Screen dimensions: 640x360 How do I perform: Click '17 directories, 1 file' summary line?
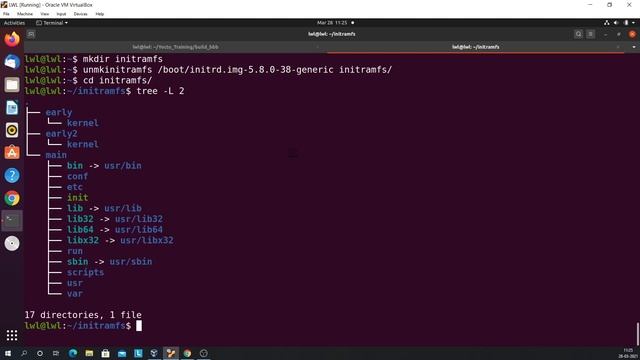(x=83, y=315)
